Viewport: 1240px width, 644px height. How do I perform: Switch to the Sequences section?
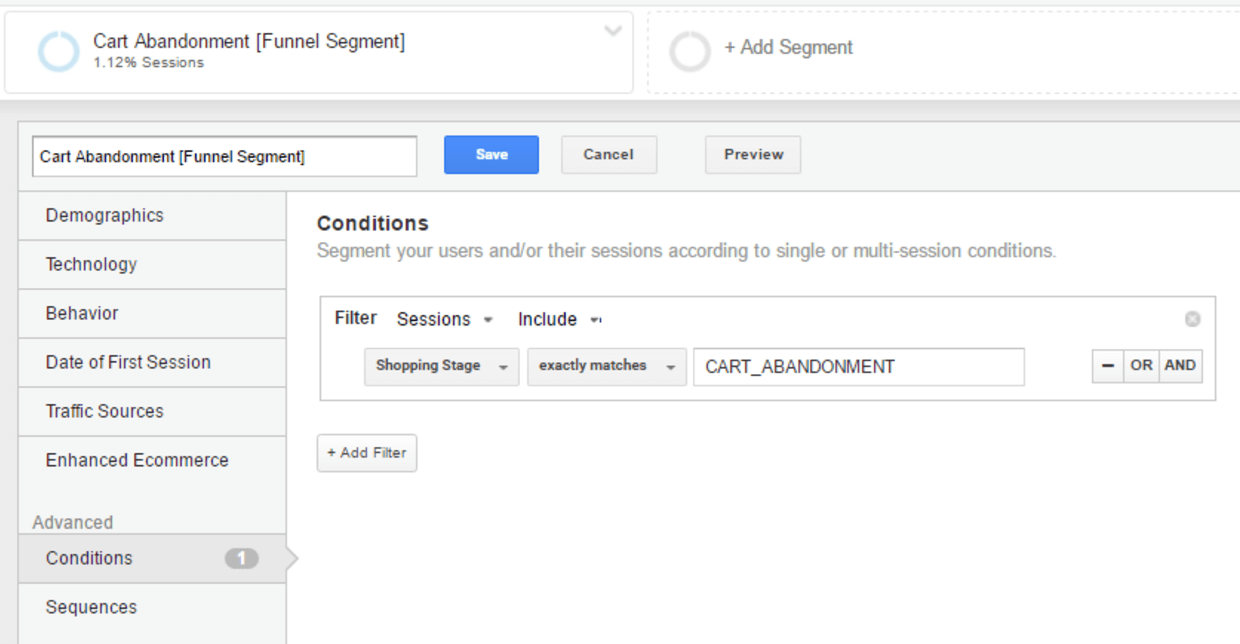152,608
